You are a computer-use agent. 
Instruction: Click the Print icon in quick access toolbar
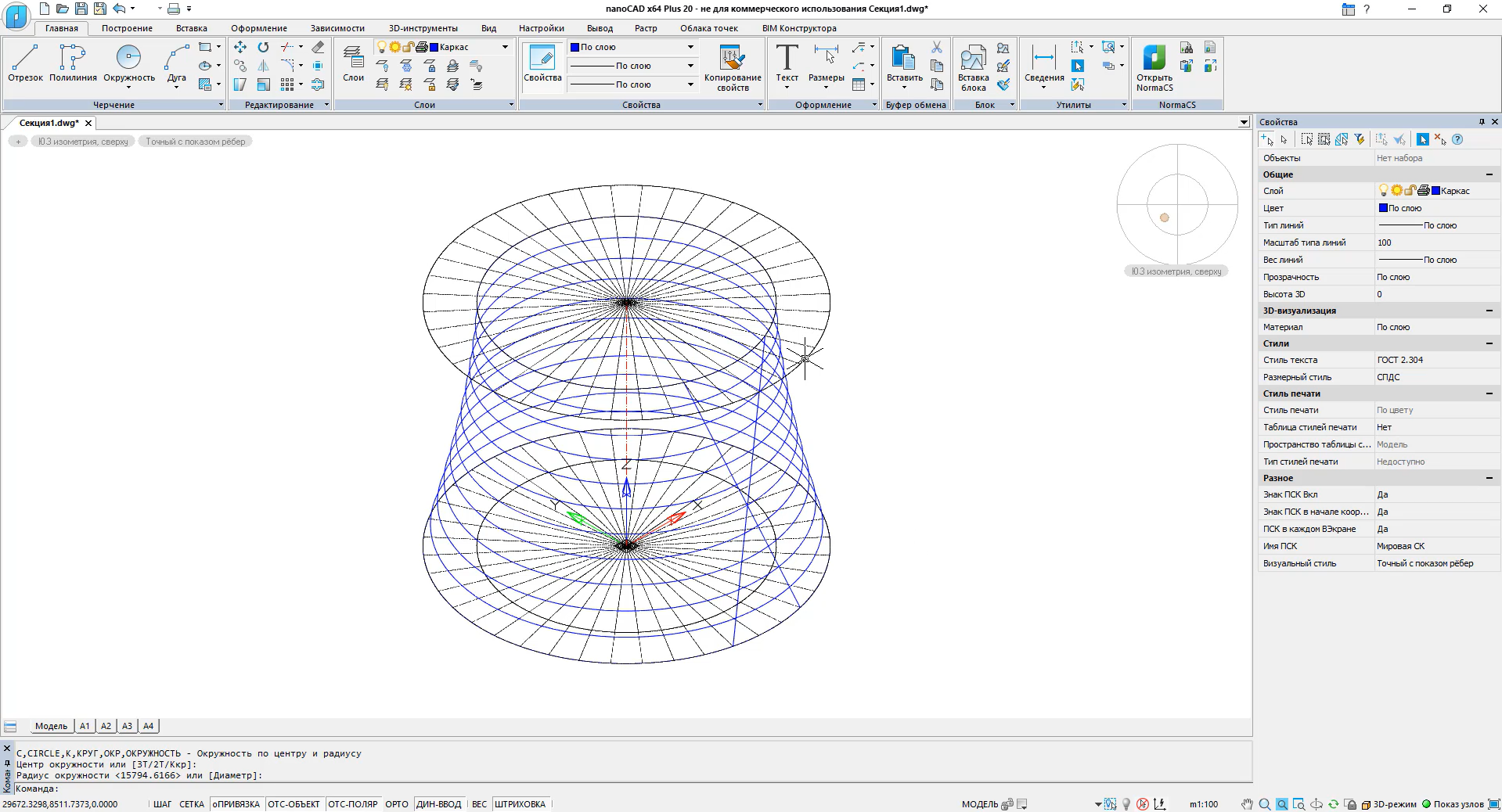(x=174, y=9)
